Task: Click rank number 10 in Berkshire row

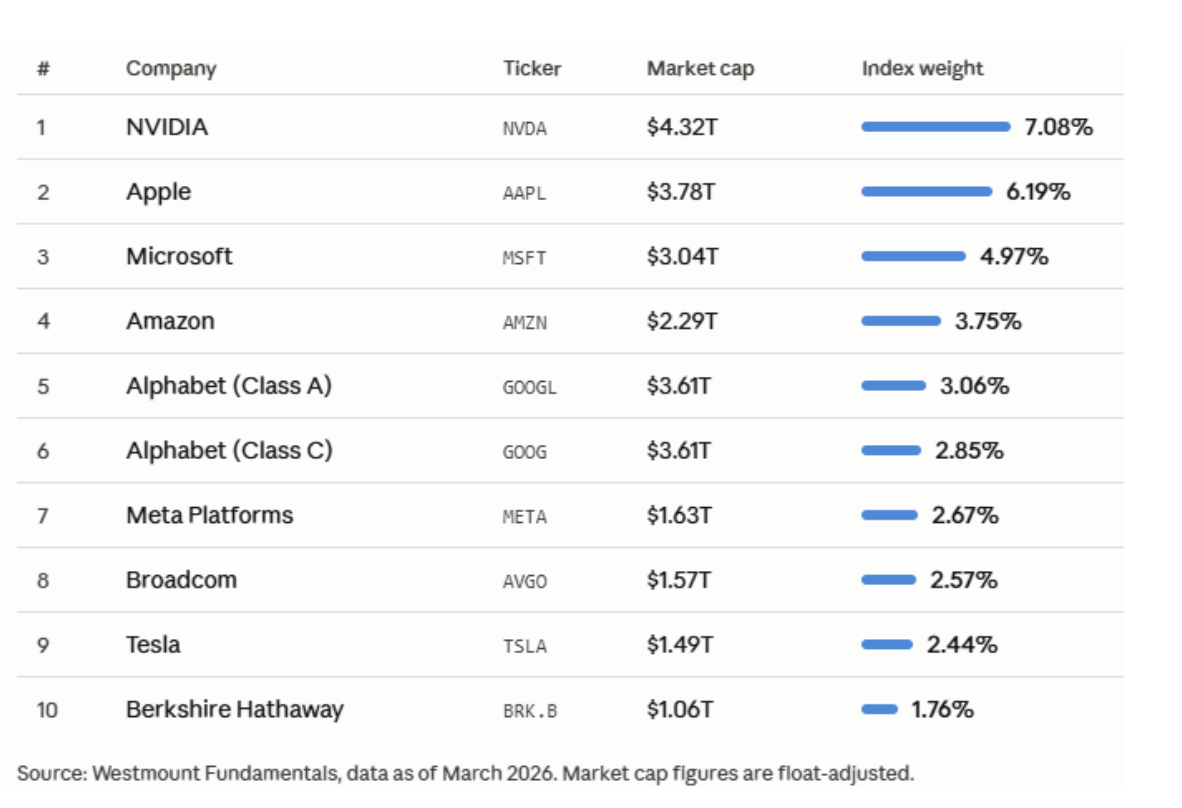Action: pyautogui.click(x=47, y=711)
